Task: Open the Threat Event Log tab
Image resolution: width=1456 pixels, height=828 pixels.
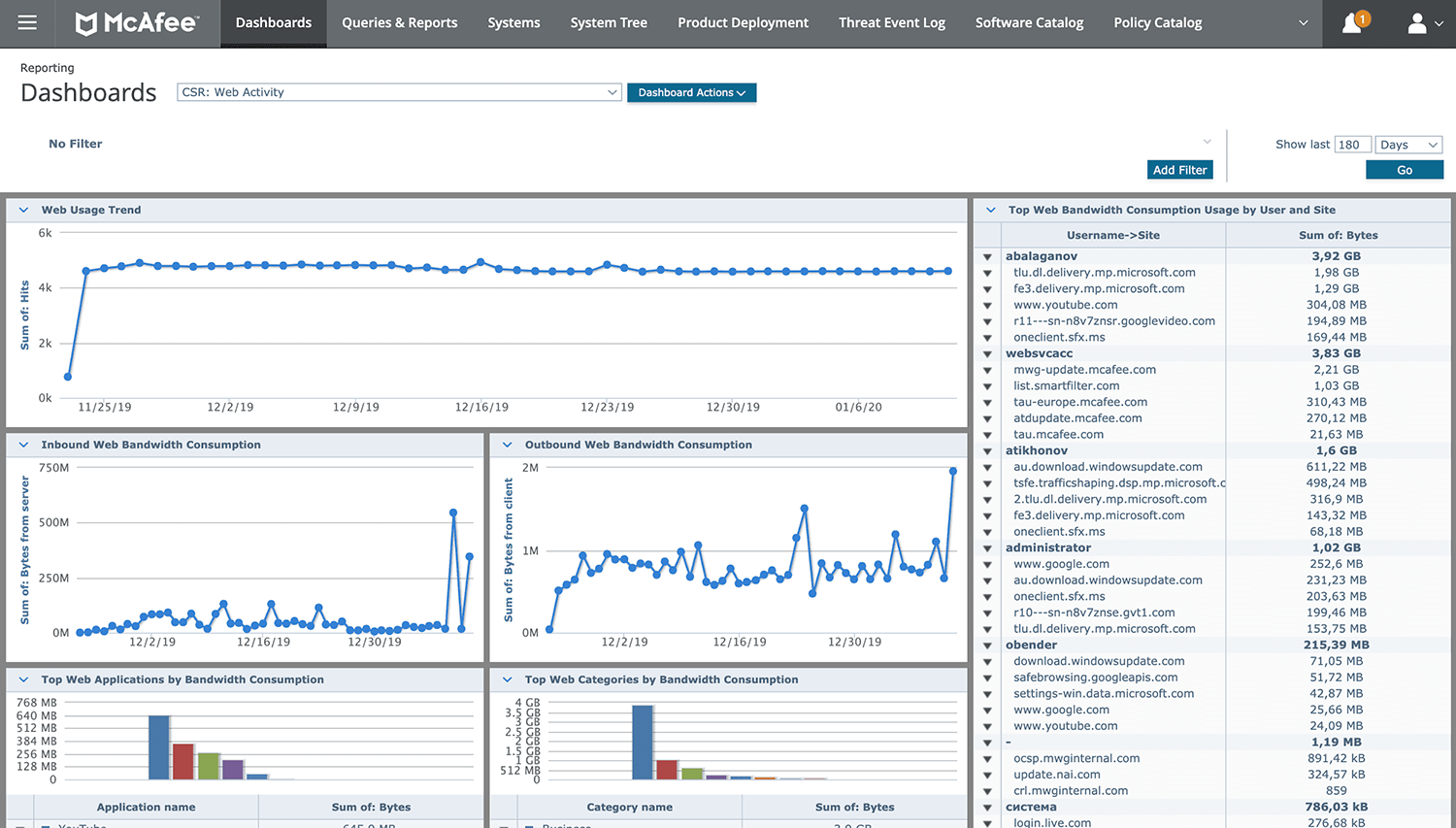Action: (891, 23)
